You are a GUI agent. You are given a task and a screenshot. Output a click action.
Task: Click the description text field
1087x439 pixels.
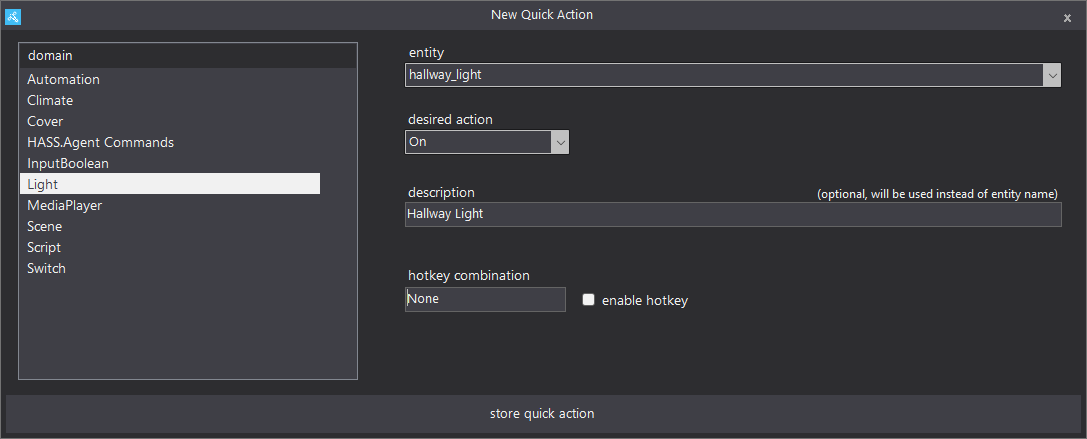tap(732, 214)
